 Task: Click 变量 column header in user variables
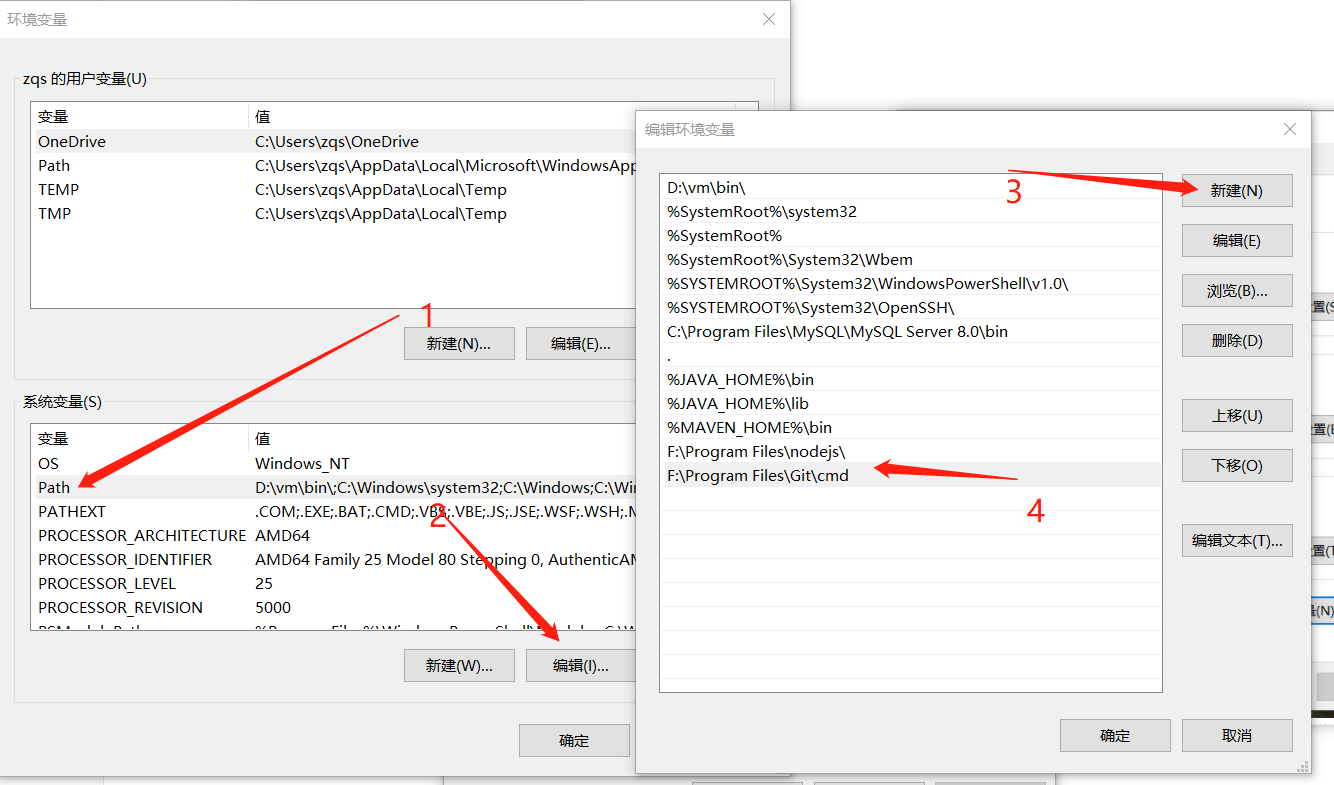(139, 116)
